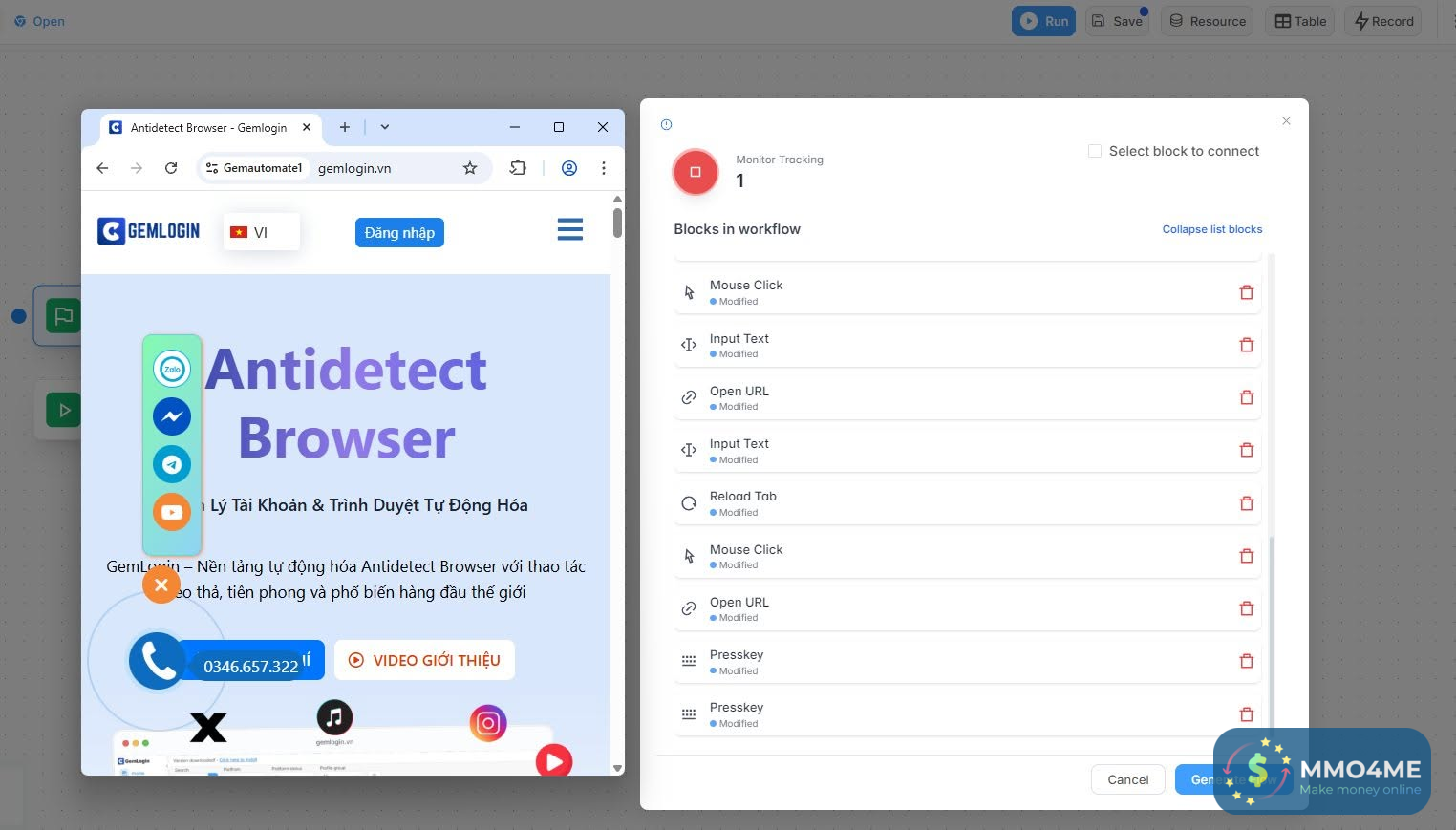This screenshot has width=1456, height=830.
Task: Open the browser three-dot menu
Action: click(x=603, y=168)
